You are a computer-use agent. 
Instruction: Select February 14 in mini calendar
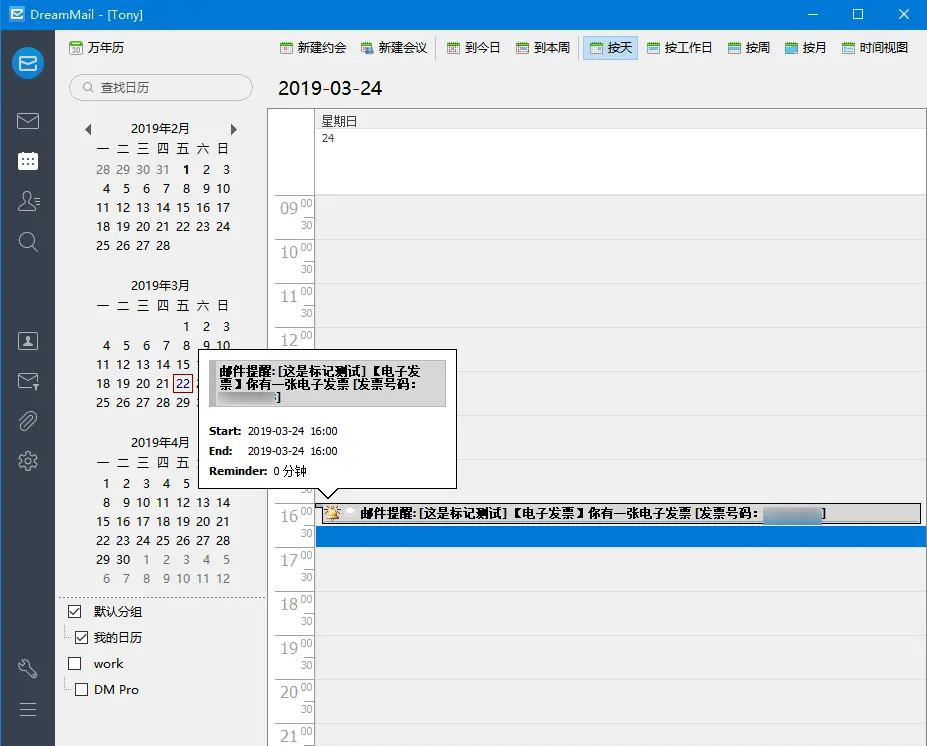(163, 207)
